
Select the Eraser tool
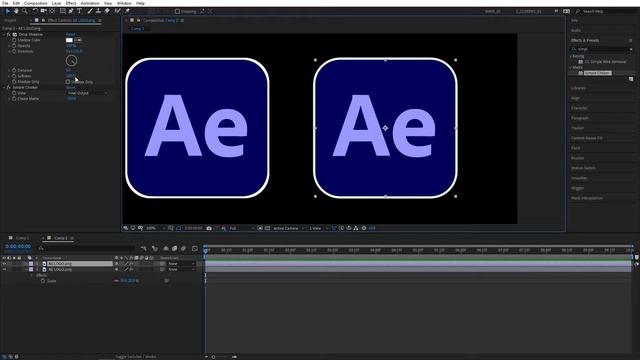107,11
